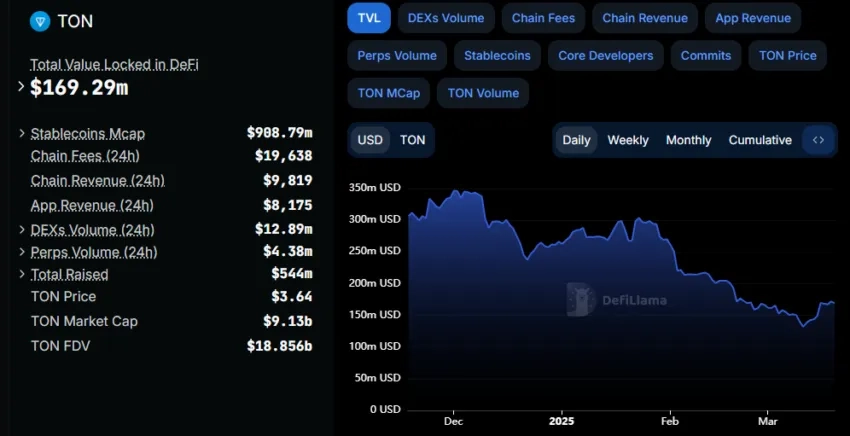Click the TON logo icon
The height and width of the screenshot is (436, 850).
point(40,21)
